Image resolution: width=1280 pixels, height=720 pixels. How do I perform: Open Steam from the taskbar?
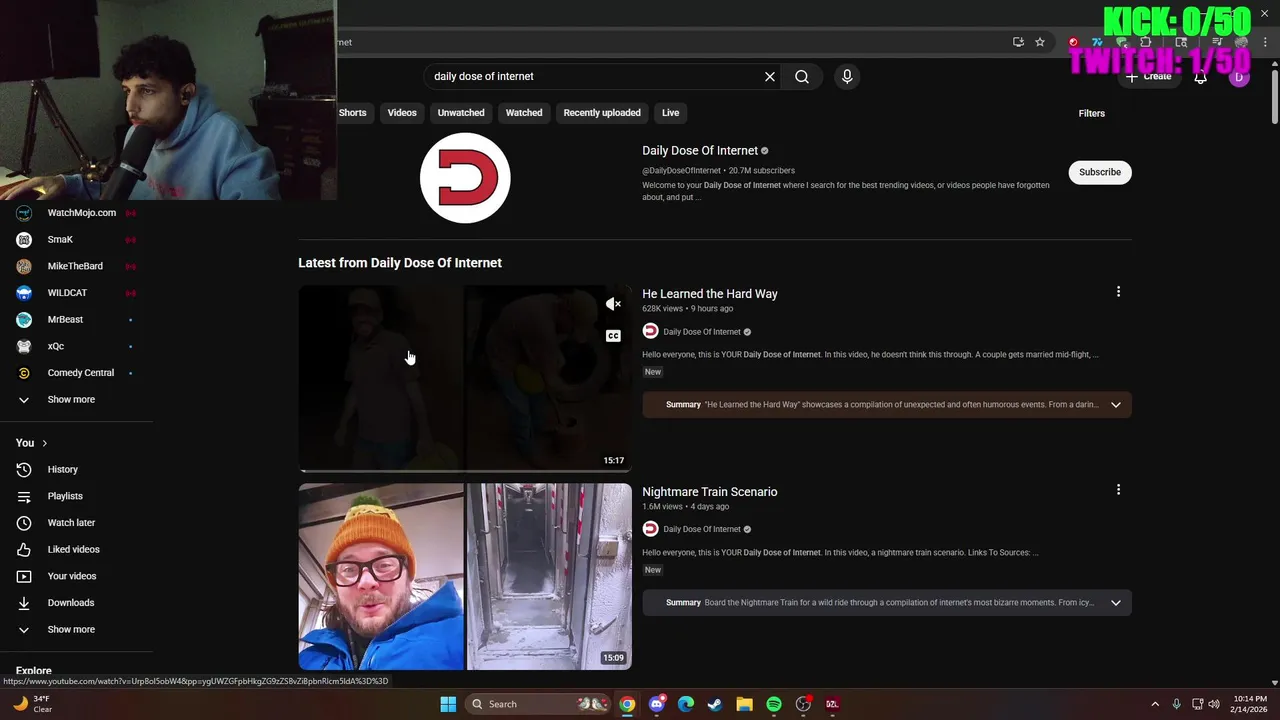(x=715, y=704)
